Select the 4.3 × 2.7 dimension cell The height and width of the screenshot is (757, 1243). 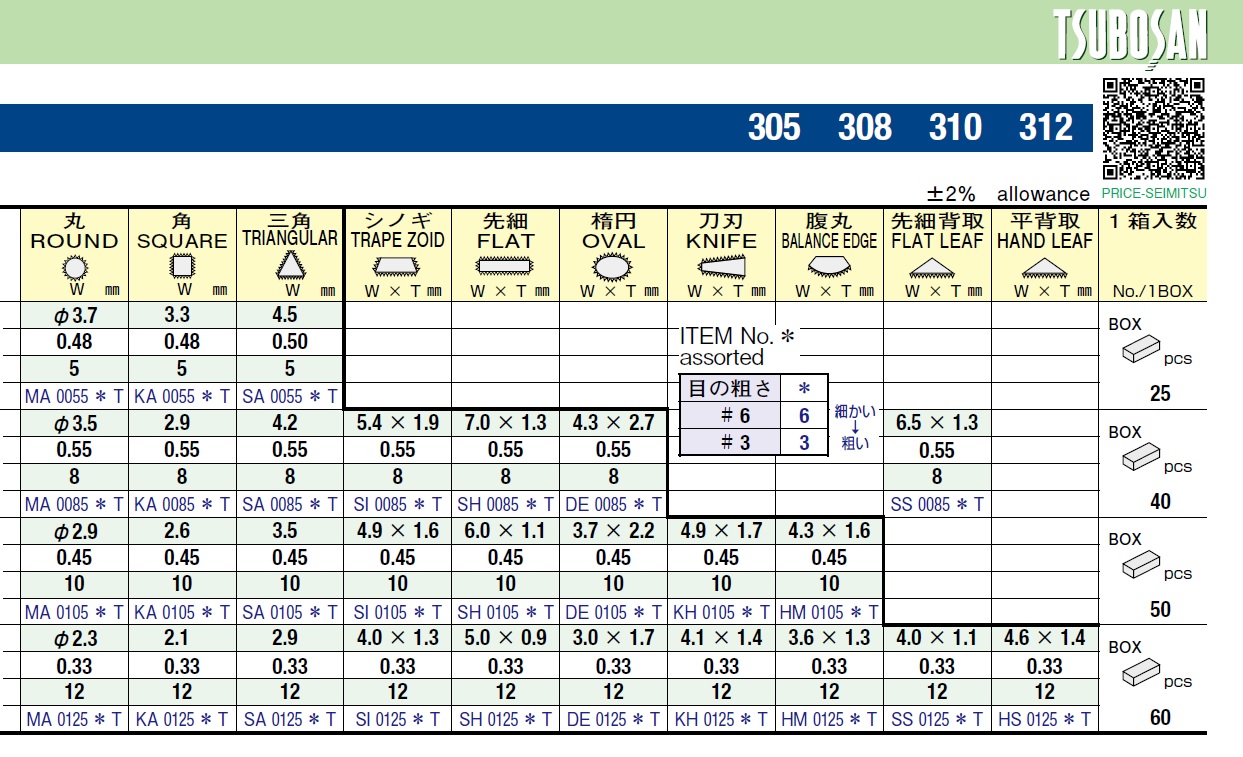(613, 423)
